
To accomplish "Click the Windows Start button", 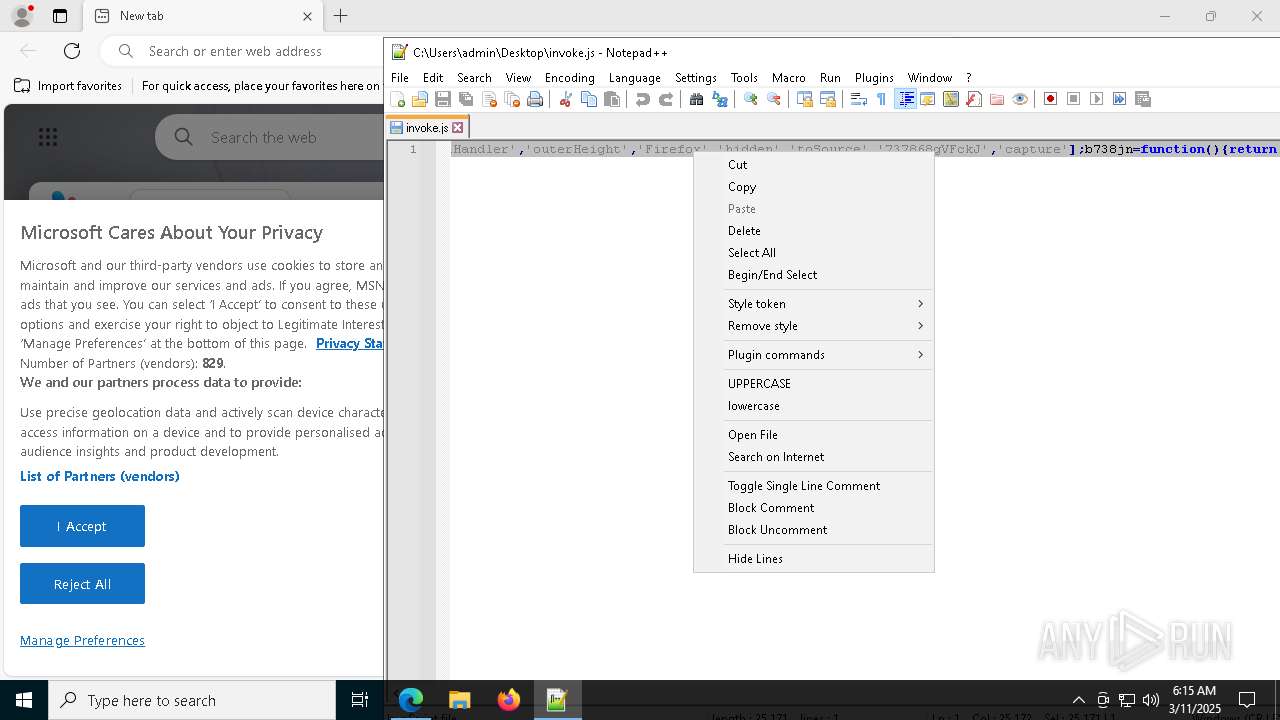I will click(24, 700).
